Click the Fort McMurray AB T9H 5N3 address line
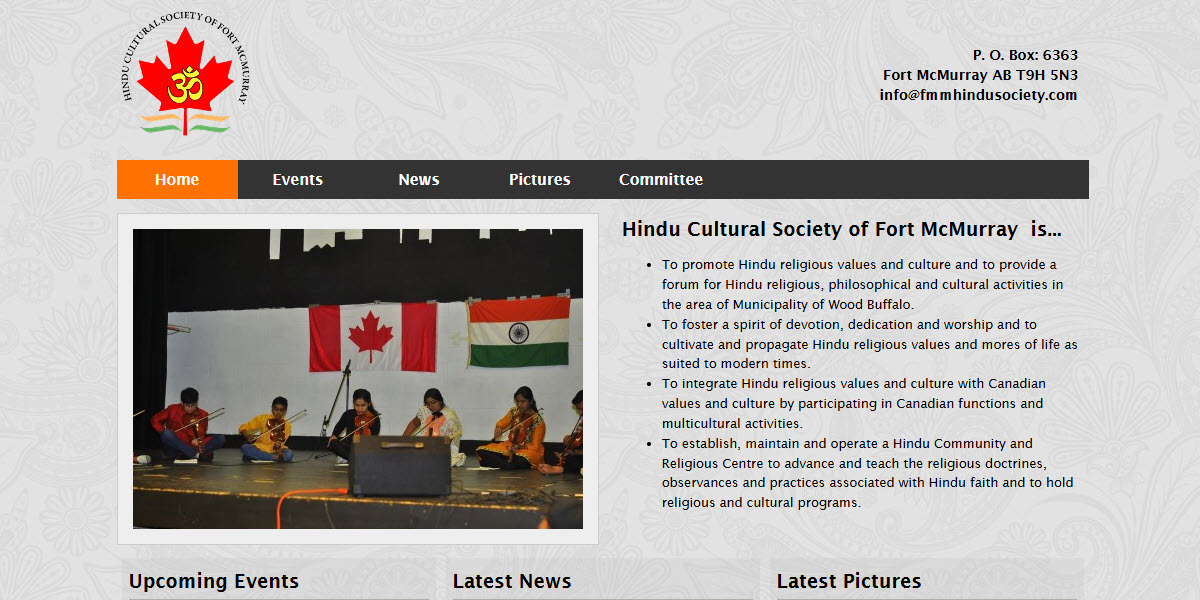This screenshot has height=600, width=1200. point(980,74)
